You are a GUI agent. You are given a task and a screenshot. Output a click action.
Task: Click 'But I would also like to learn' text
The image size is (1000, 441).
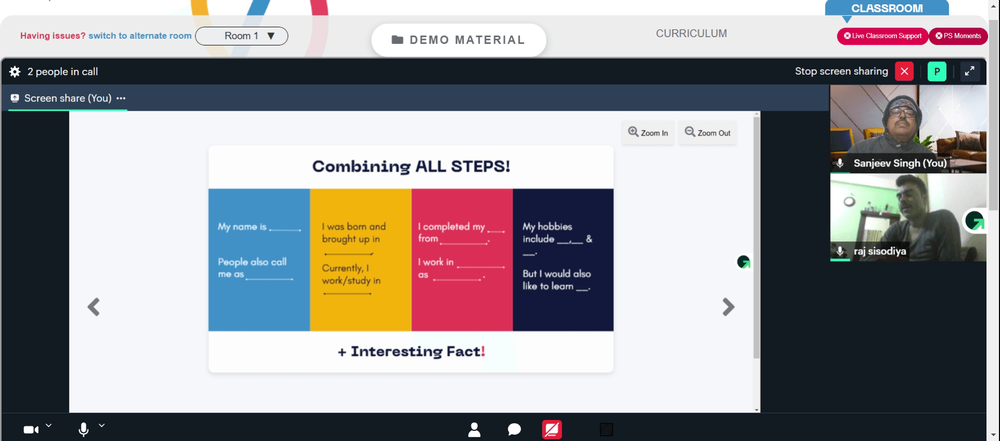tap(557, 280)
